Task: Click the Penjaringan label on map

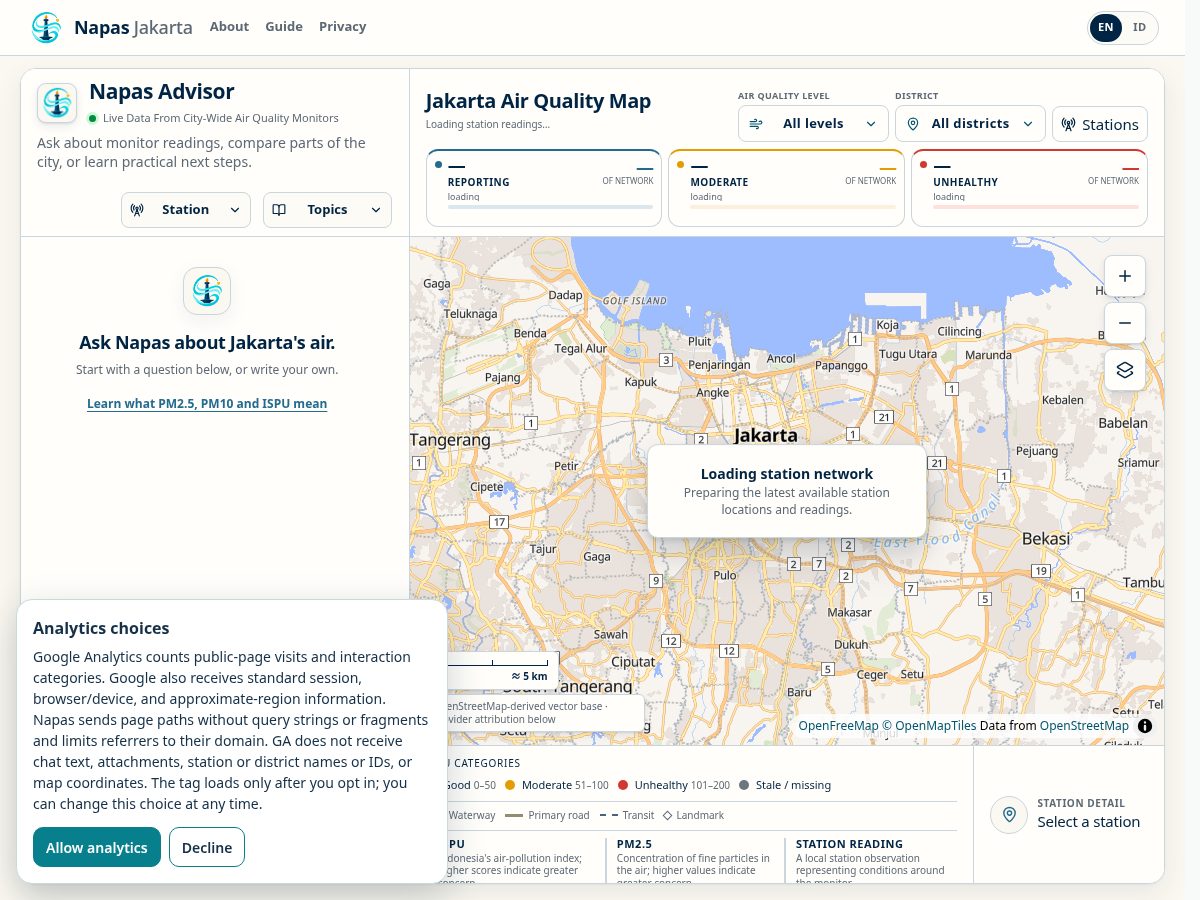Action: point(719,365)
